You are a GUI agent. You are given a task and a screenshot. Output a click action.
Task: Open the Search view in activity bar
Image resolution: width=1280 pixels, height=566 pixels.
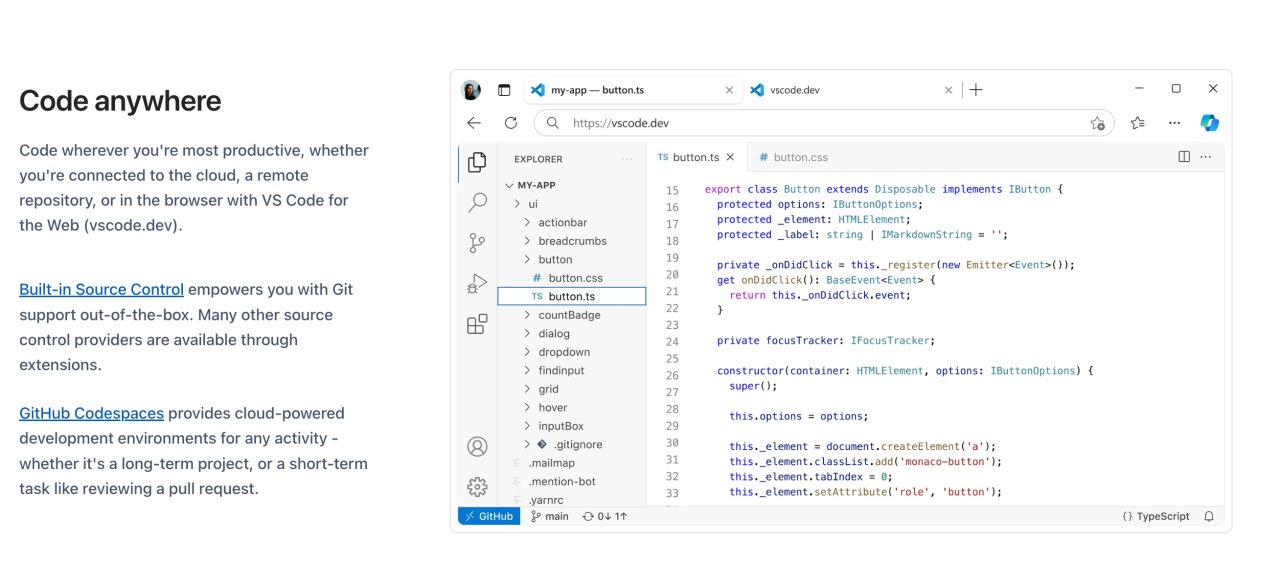(477, 202)
